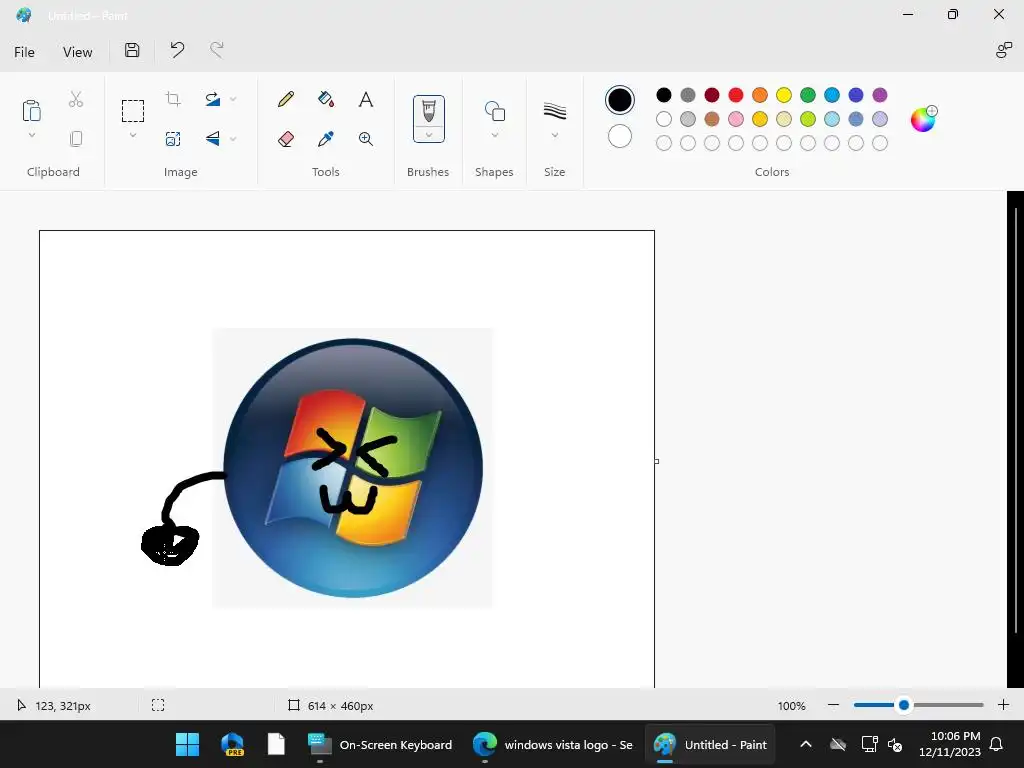
Task: Open the File menu
Action: coord(24,52)
